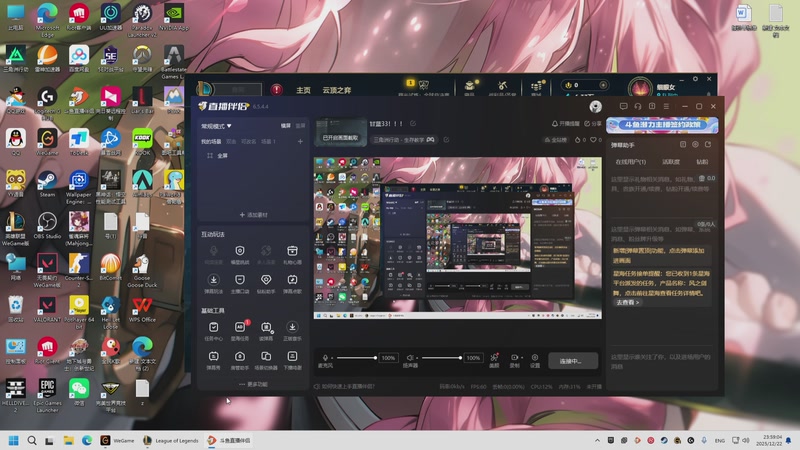Mute the 麦克风 microphone
The image size is (800, 450).
[x=325, y=358]
